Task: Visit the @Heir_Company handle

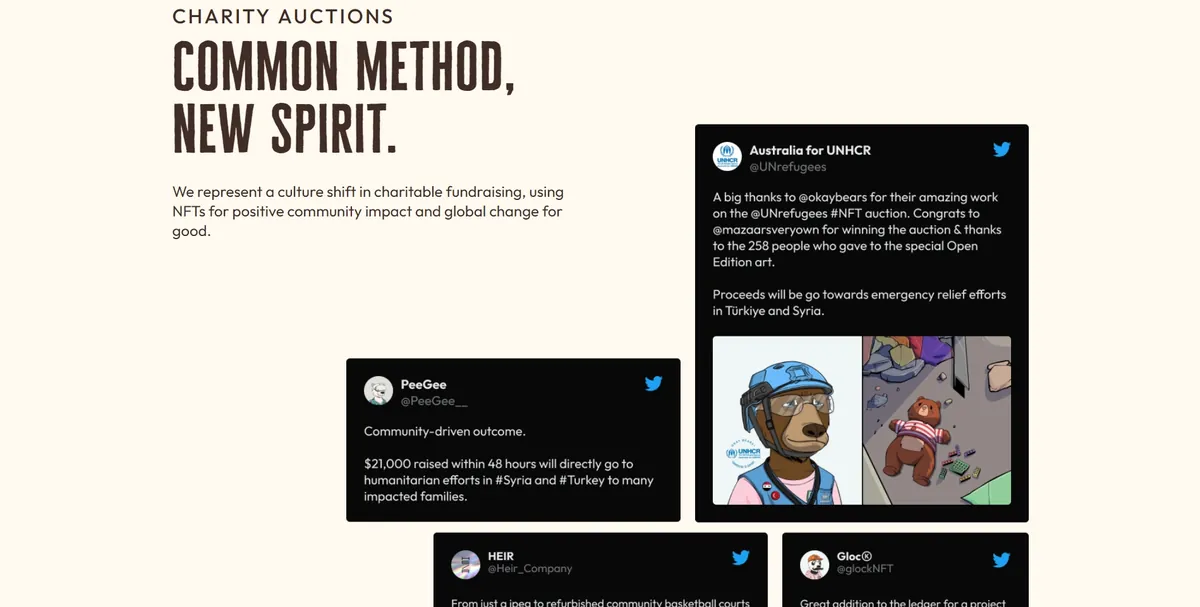Action: 530,569
